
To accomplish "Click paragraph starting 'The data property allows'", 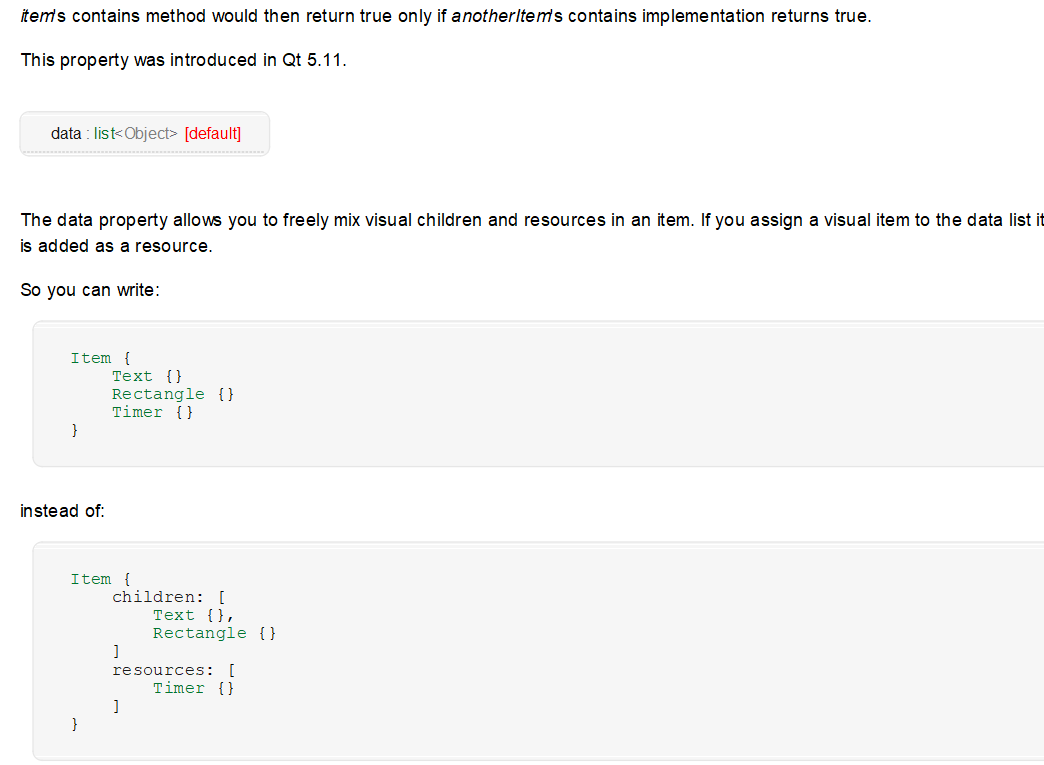I will click(532, 233).
